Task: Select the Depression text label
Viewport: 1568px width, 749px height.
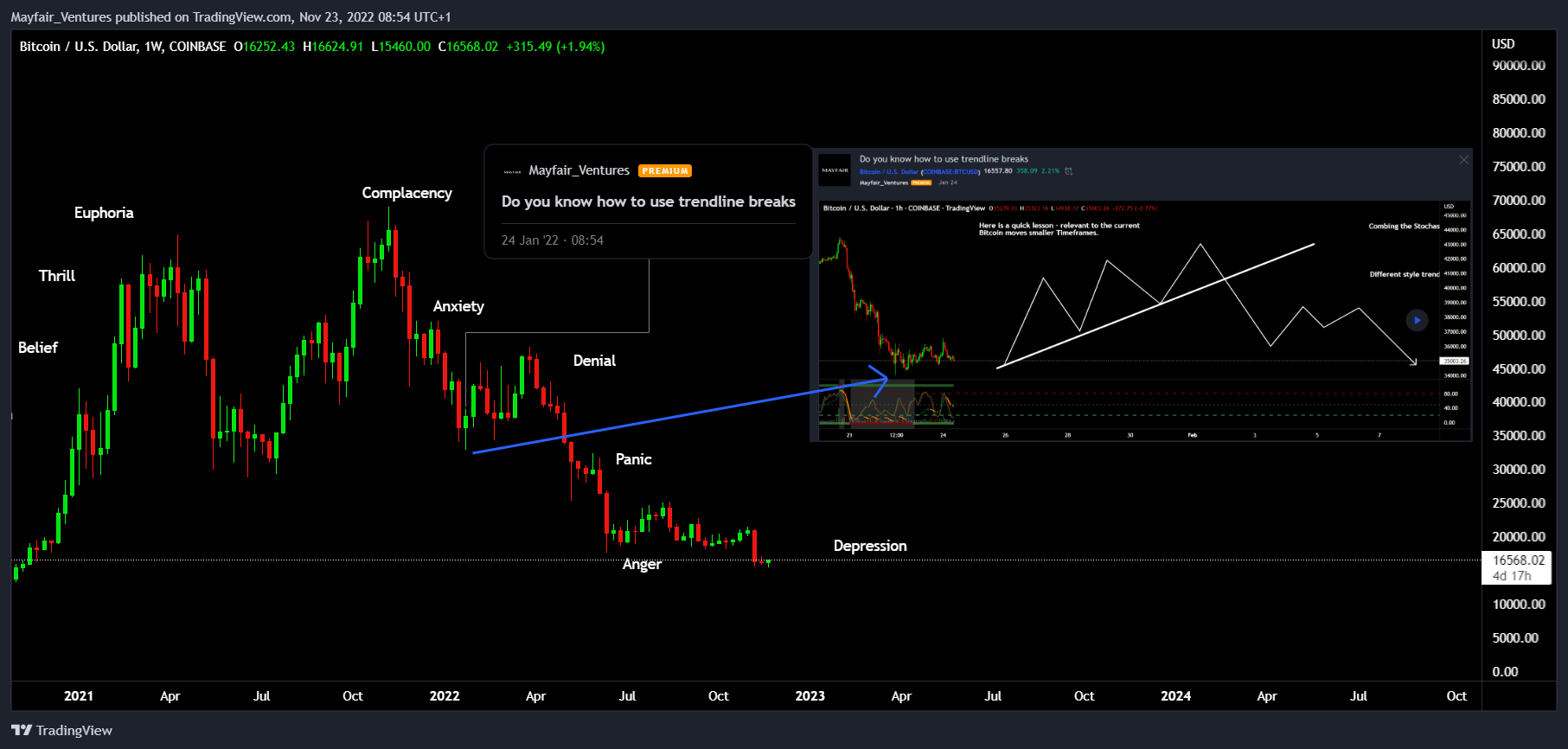Action: pos(870,546)
